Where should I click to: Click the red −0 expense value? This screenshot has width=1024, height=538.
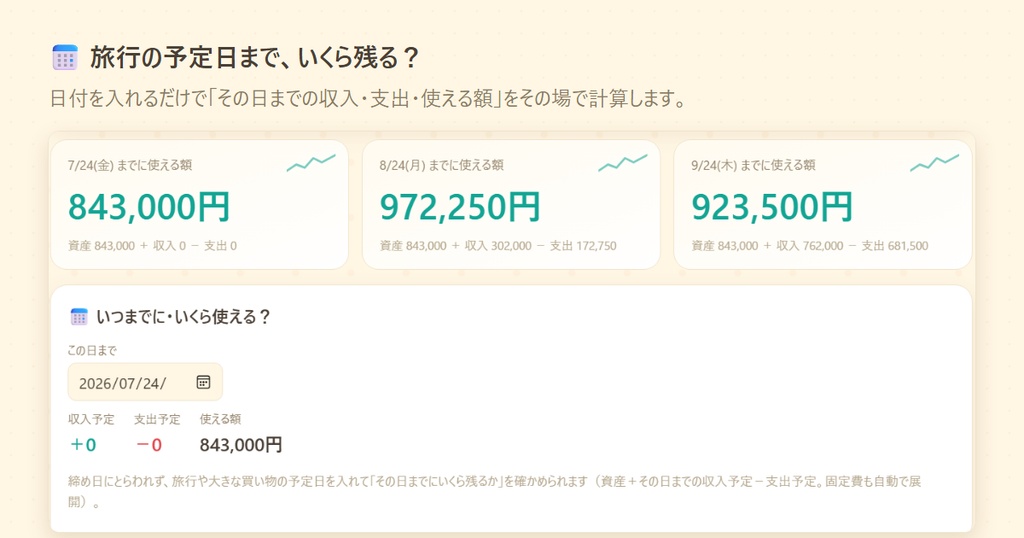click(149, 445)
